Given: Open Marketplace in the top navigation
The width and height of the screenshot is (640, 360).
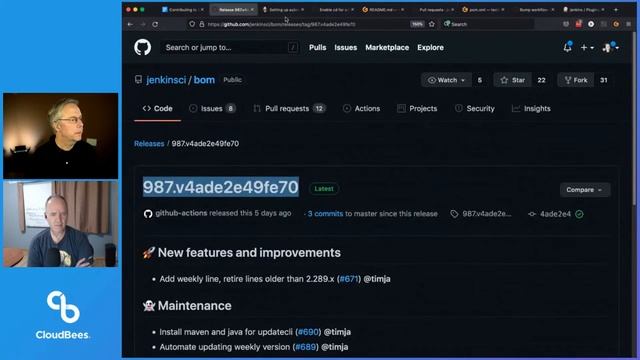Looking at the screenshot, I should (387, 47).
